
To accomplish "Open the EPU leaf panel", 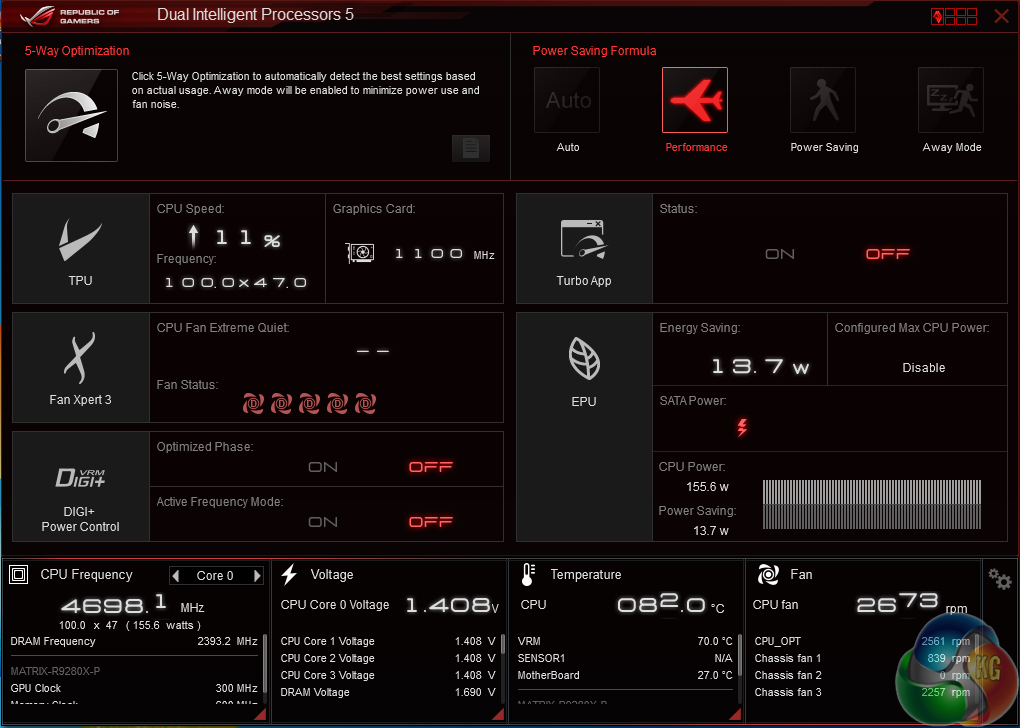I will point(584,427).
